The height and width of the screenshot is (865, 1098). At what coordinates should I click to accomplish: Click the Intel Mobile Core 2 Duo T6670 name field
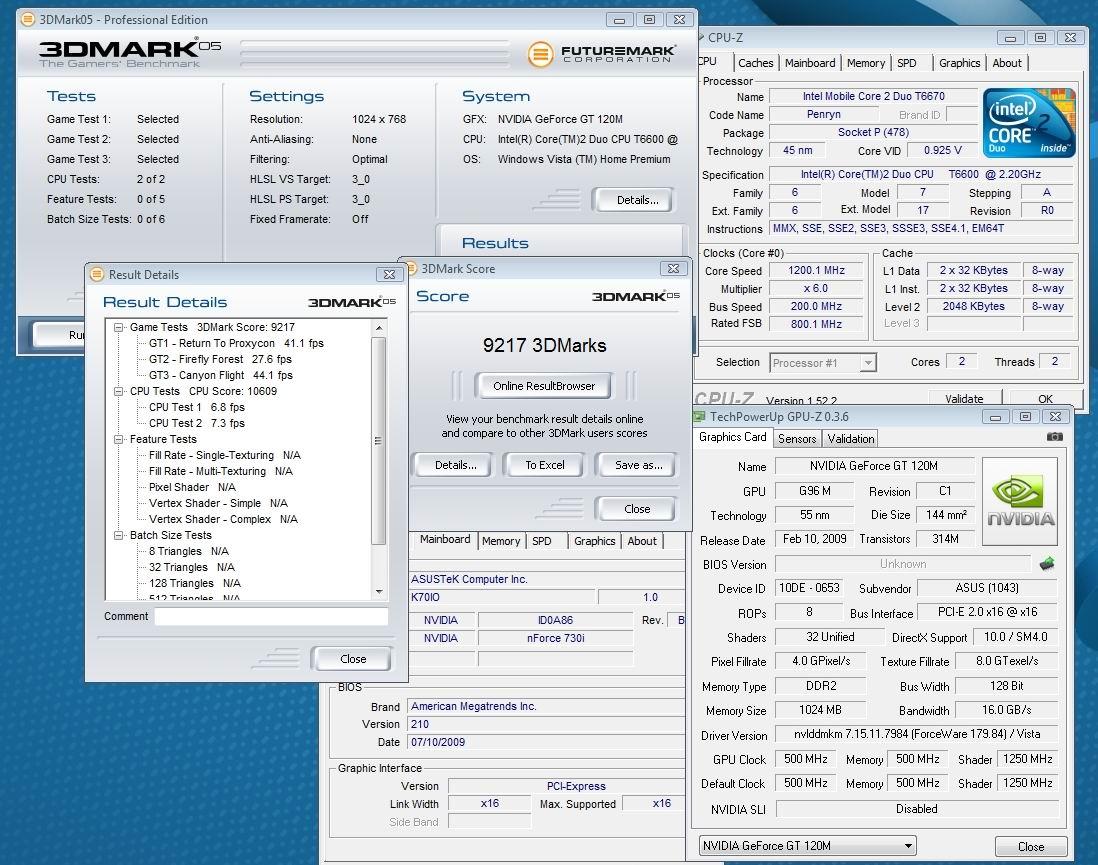(873, 97)
